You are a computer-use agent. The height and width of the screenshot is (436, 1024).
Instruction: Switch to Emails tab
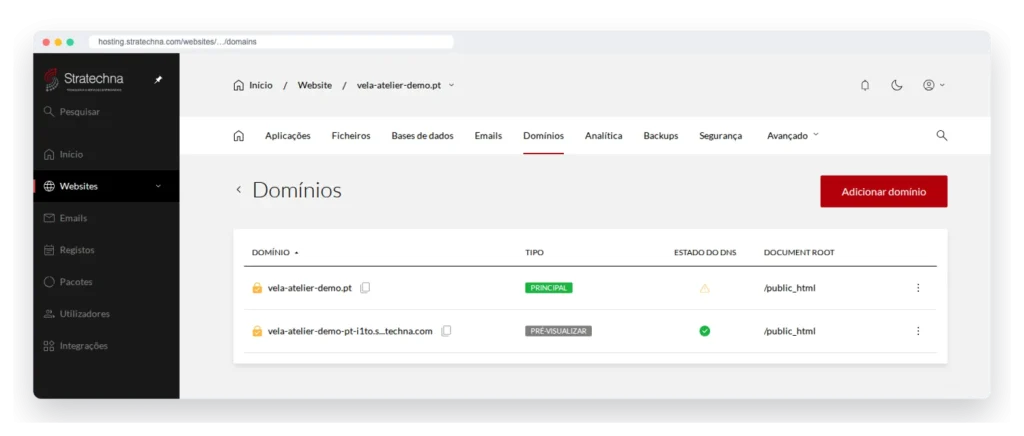tap(488, 136)
